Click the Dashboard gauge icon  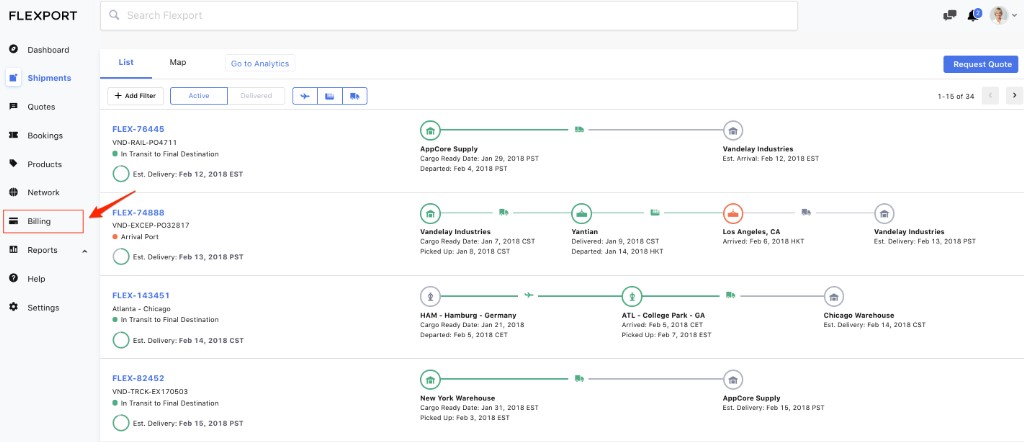point(13,50)
